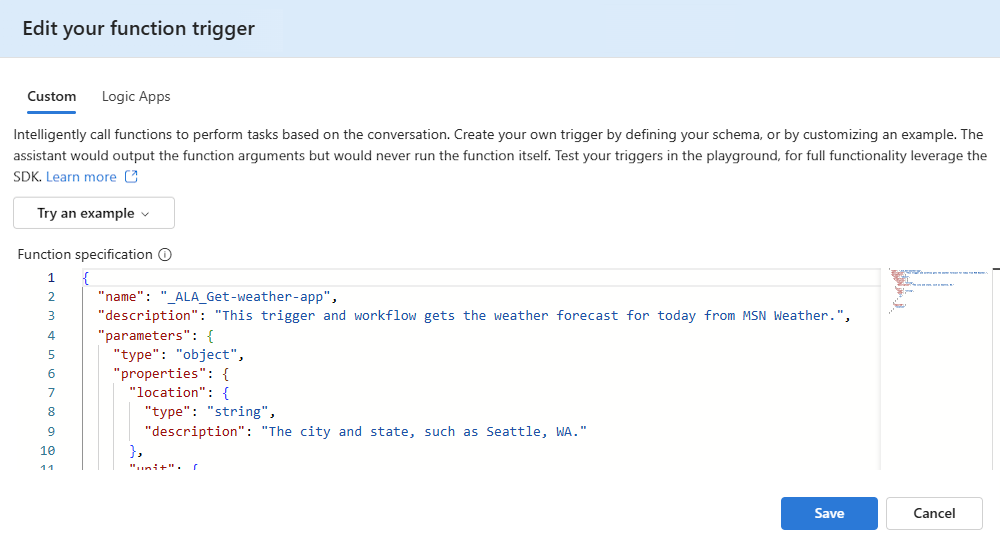Follow the Learn more link
The width and height of the screenshot is (1000, 550).
click(81, 177)
